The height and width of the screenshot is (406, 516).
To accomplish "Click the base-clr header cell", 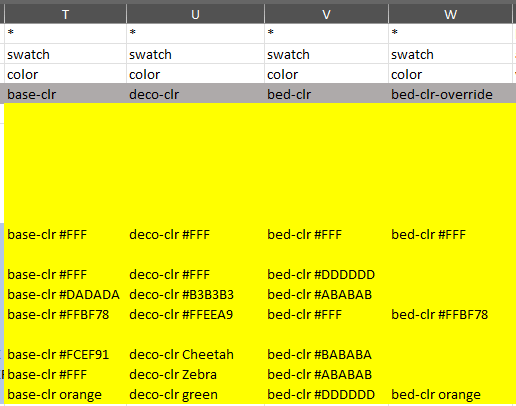I will 65,94.
